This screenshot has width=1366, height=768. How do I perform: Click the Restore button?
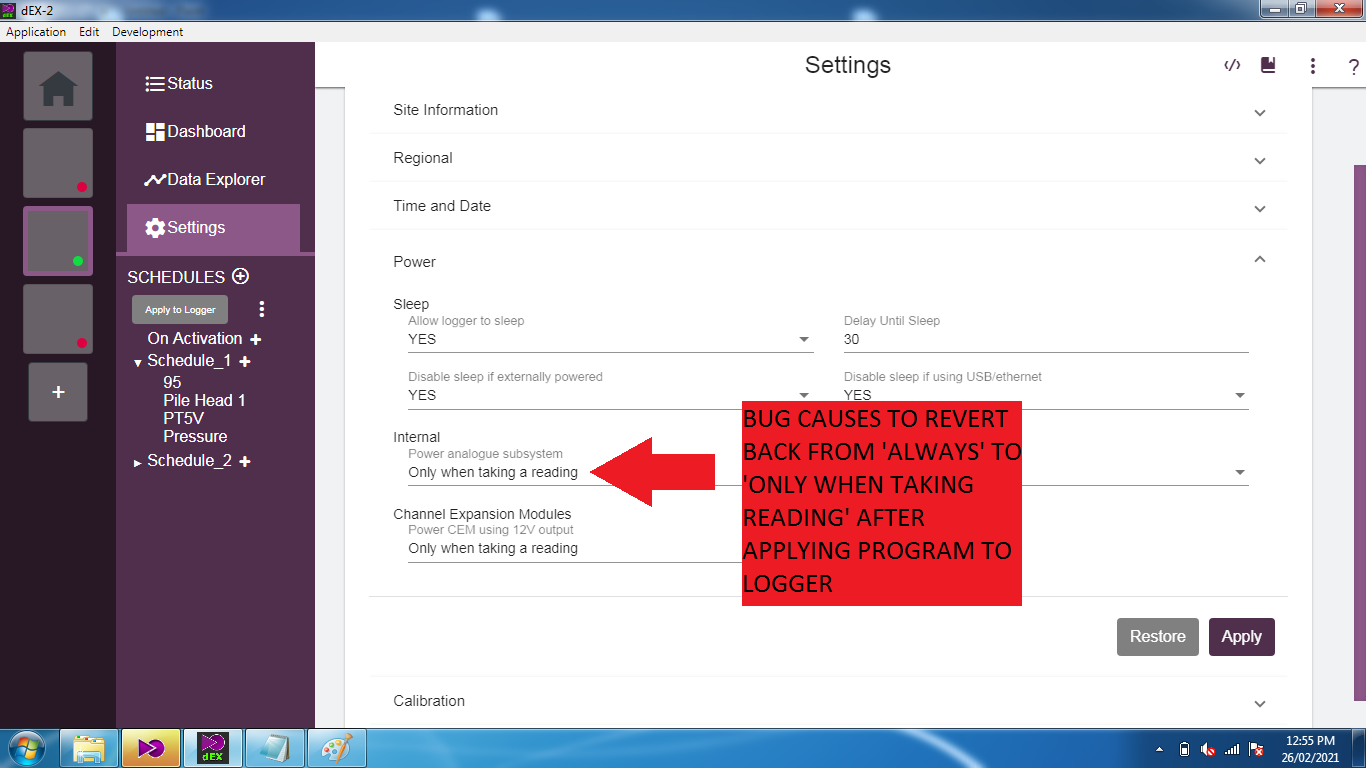pos(1157,637)
